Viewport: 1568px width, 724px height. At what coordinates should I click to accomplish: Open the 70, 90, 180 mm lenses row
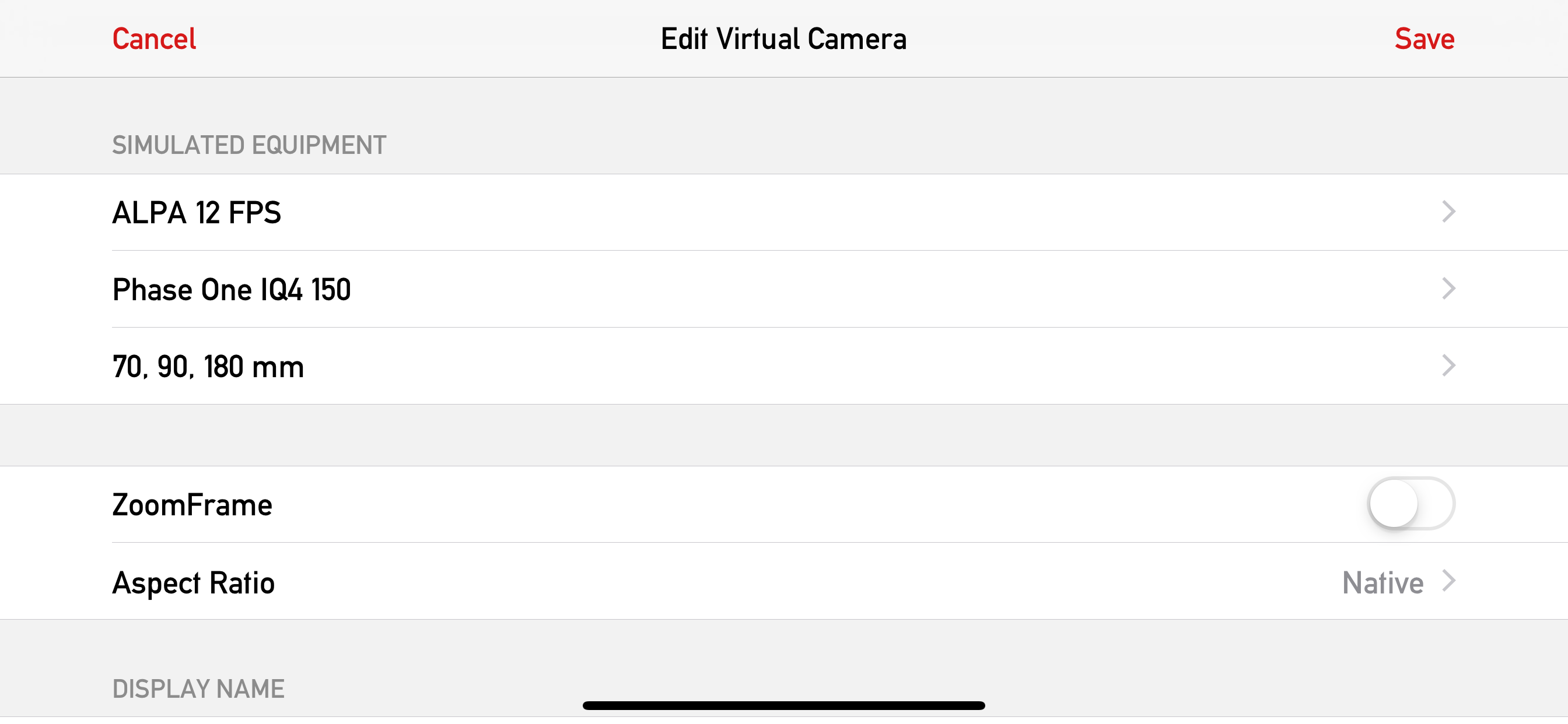point(784,366)
